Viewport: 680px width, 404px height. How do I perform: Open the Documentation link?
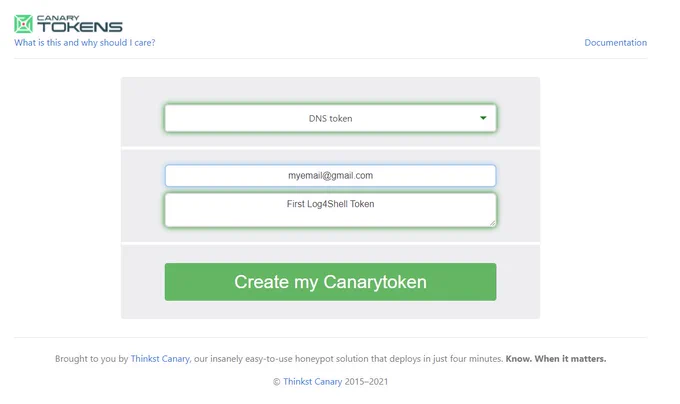(615, 42)
